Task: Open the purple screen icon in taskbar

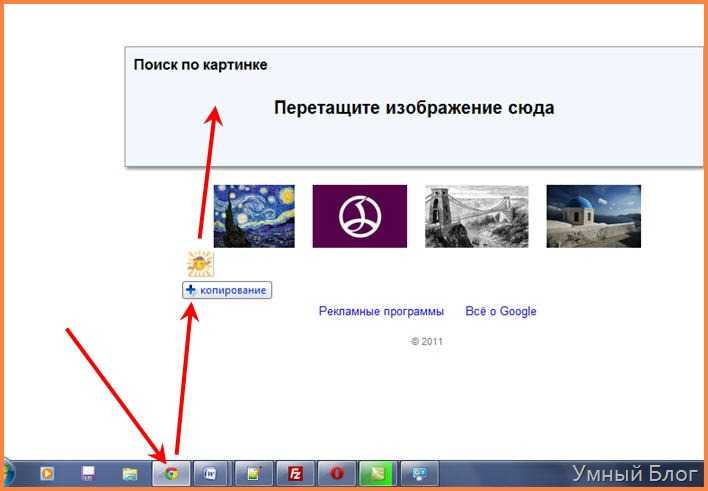Action: coord(88,473)
